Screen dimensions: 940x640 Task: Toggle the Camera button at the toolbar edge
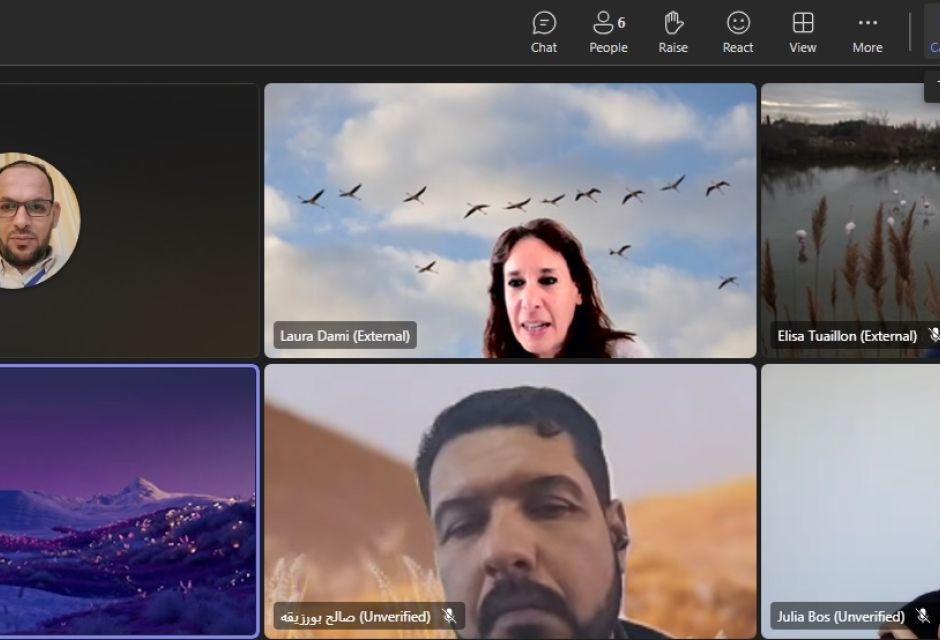[932, 32]
